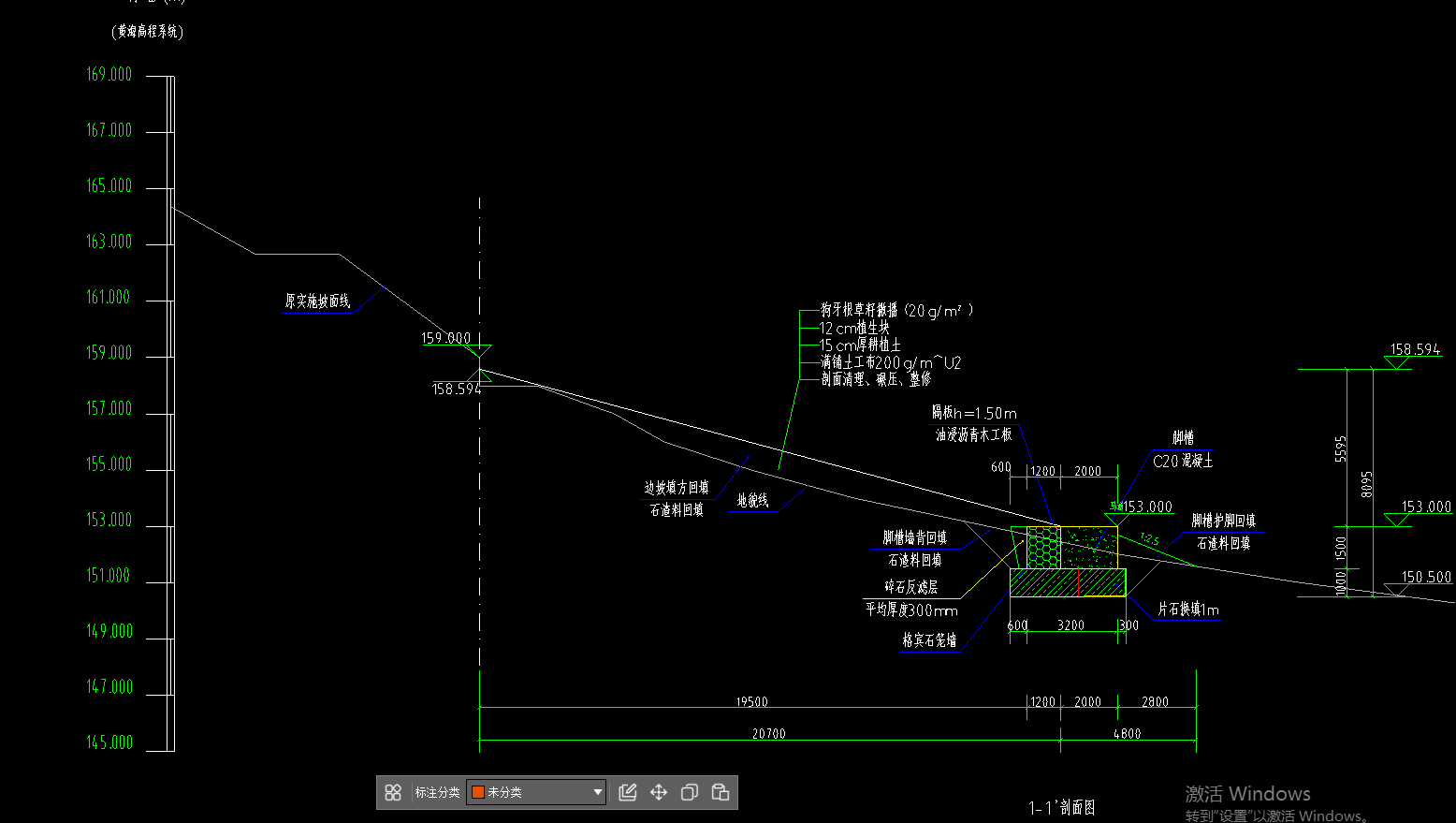
Task: Click the 边坡填方回填 annotation text
Action: (x=677, y=487)
